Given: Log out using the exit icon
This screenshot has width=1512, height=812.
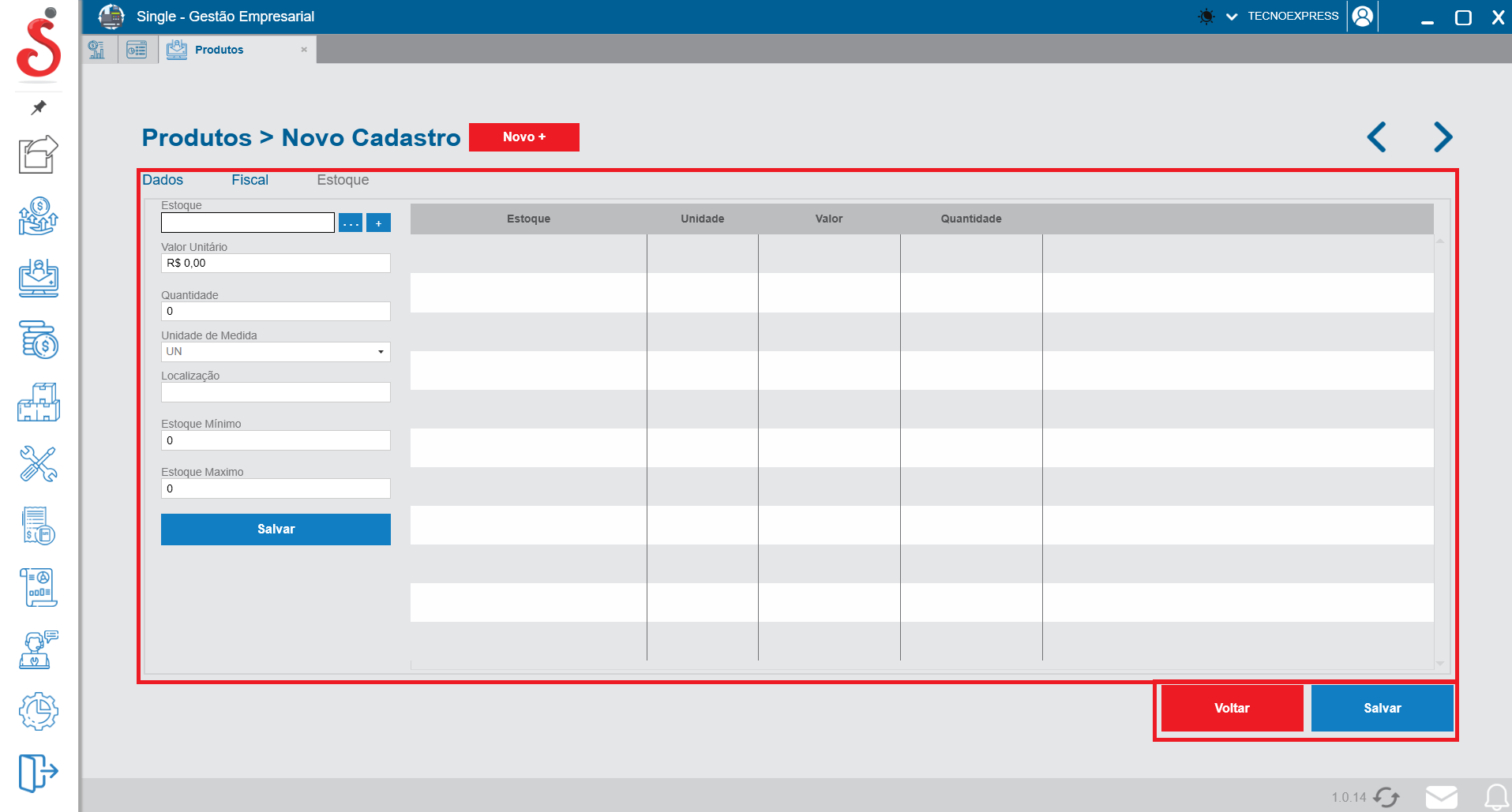Looking at the screenshot, I should coord(37,773).
